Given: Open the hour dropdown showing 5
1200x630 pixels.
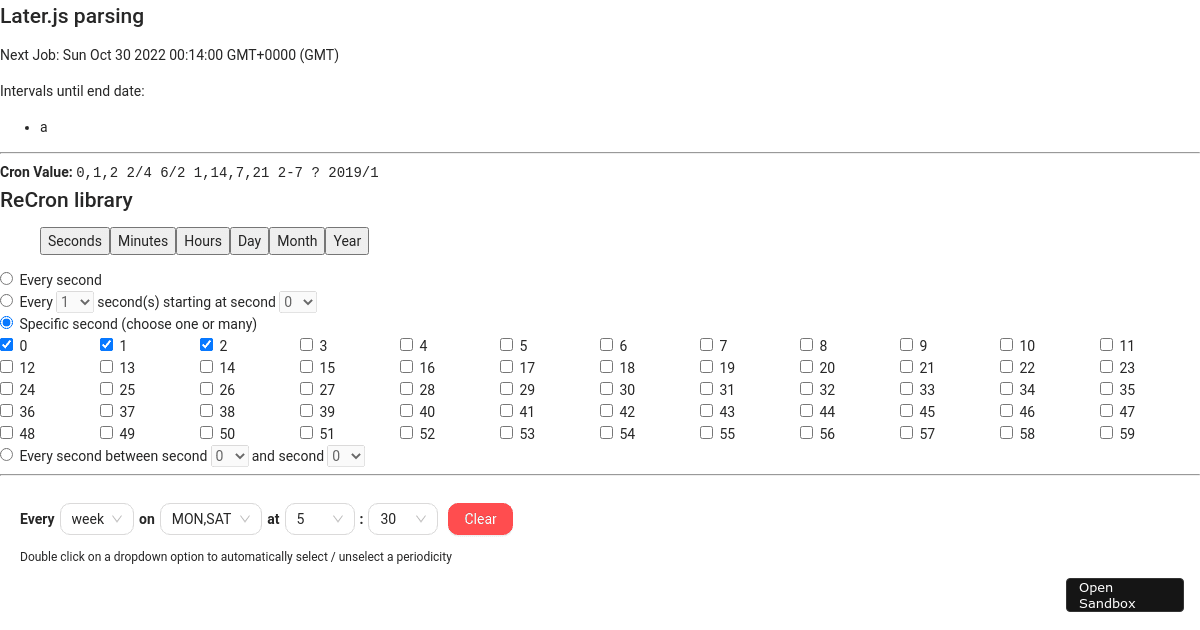Looking at the screenshot, I should tap(320, 518).
